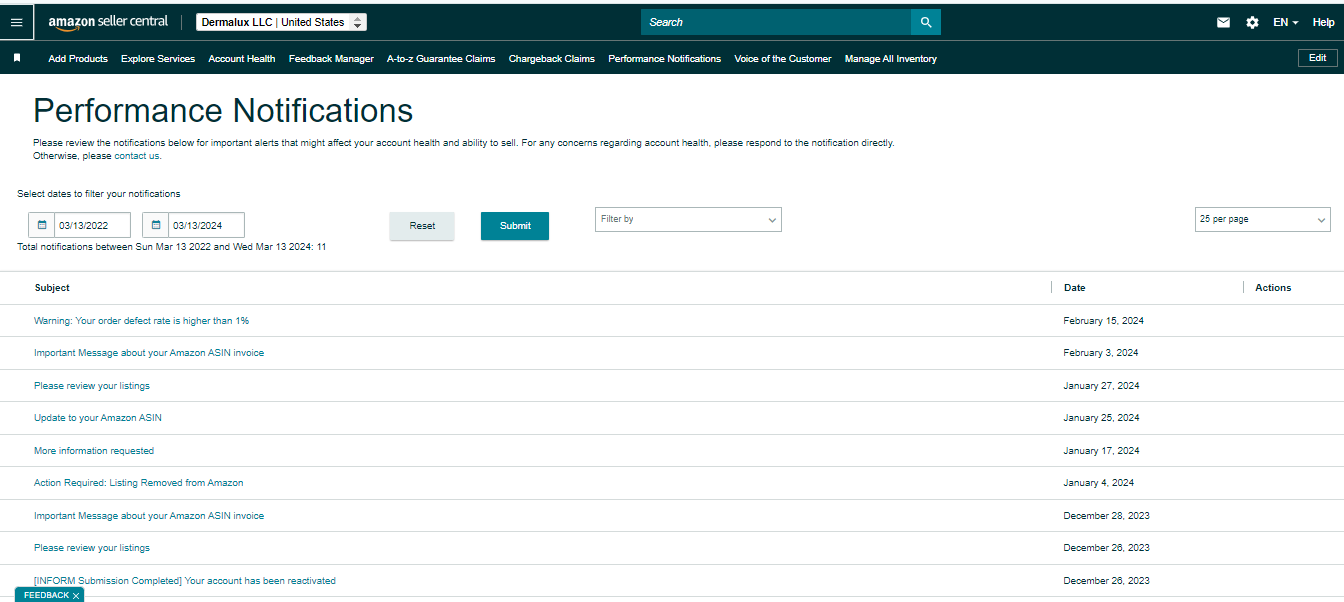Open Explore Services menu item

click(158, 59)
